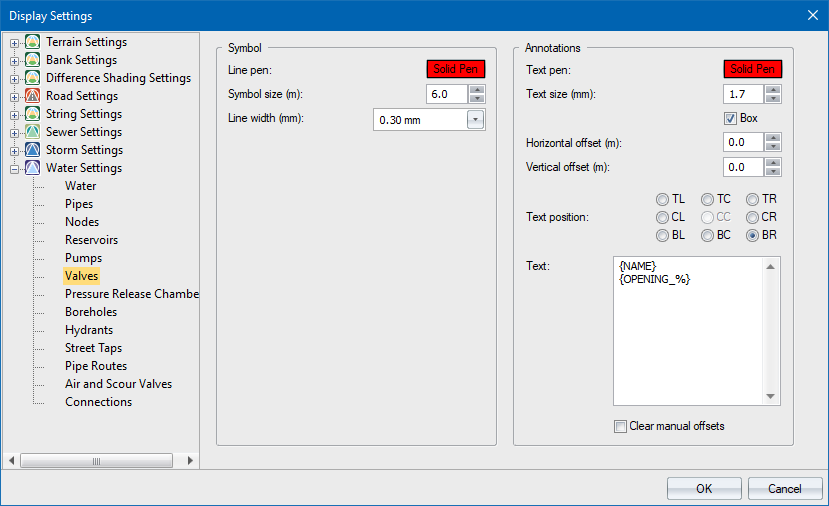Enable Clear manual offsets checkbox

click(621, 426)
